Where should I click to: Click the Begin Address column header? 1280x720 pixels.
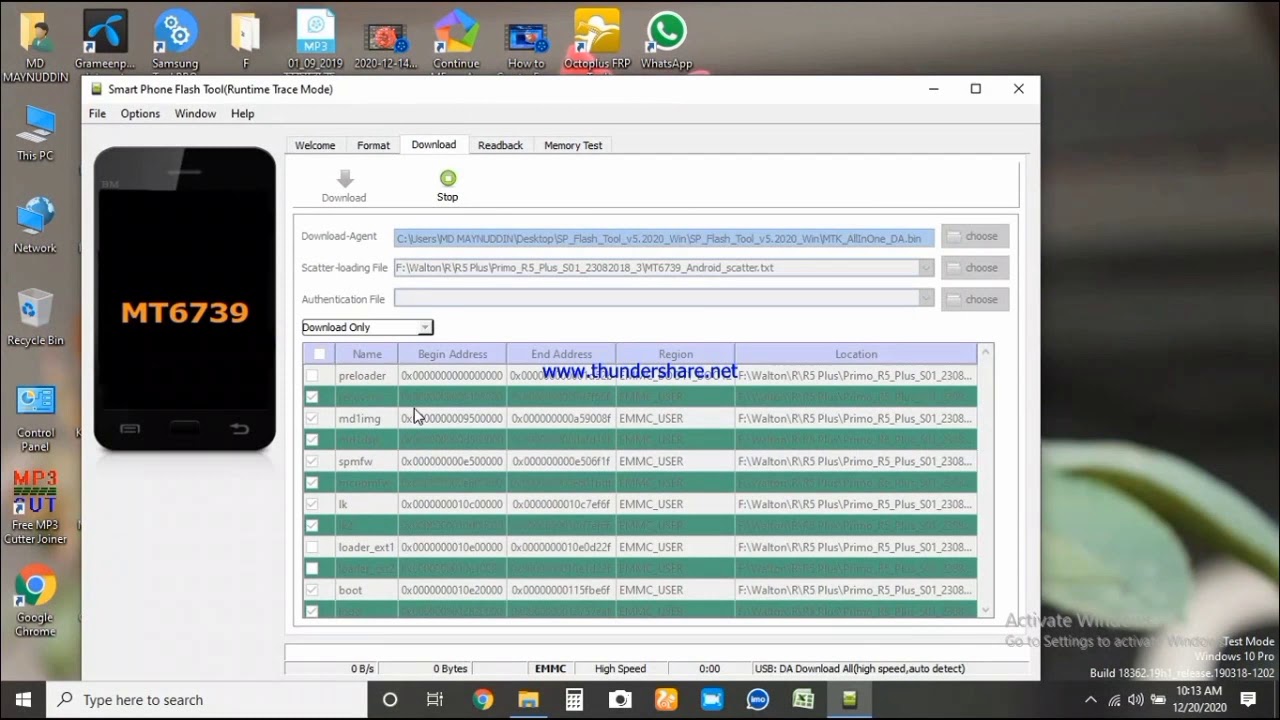[452, 354]
